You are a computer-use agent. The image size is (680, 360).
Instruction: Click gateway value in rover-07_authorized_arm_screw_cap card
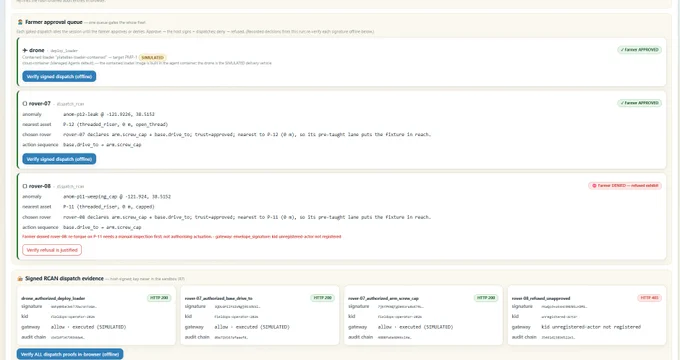click(x=415, y=327)
